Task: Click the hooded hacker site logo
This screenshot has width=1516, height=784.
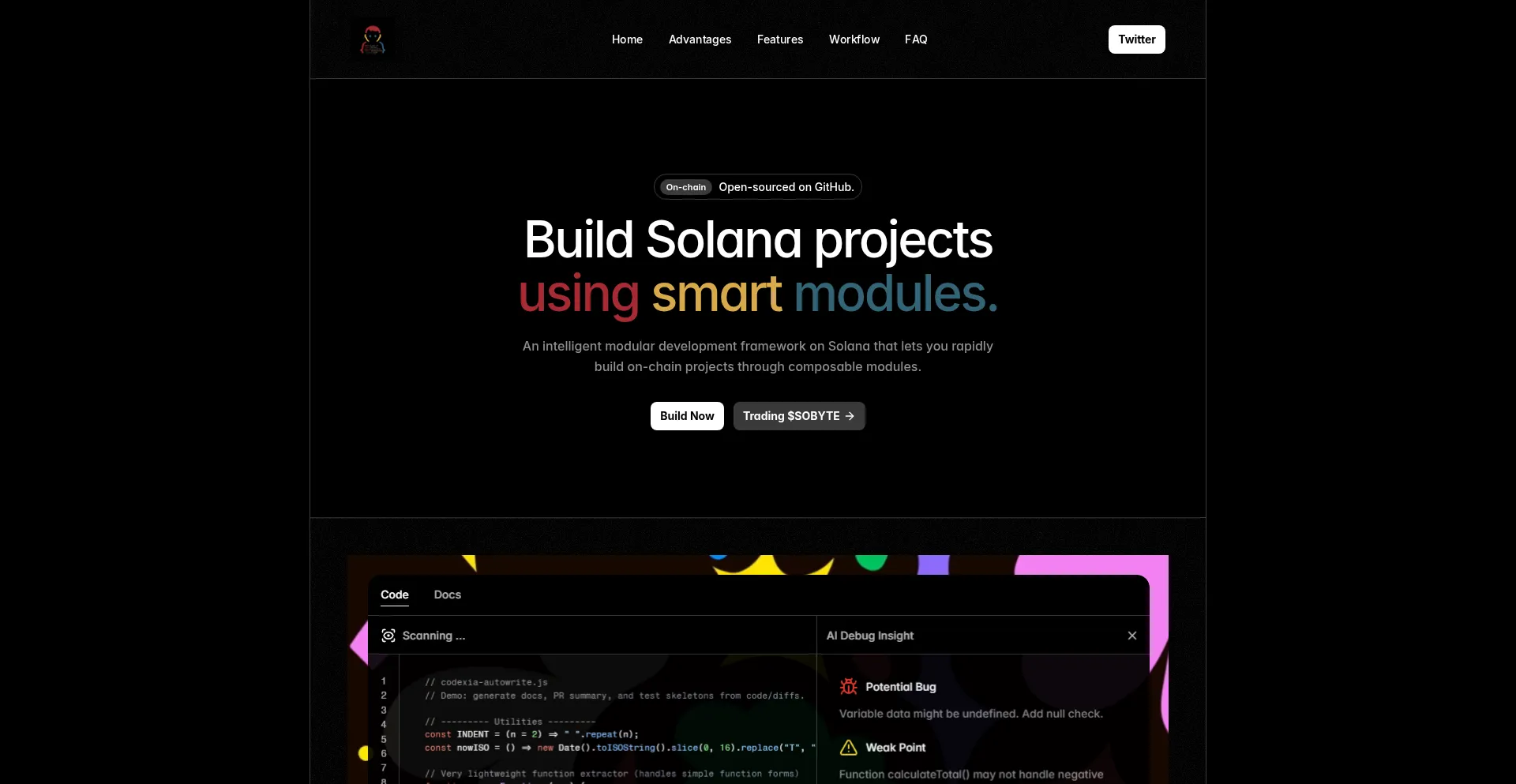Action: point(373,39)
